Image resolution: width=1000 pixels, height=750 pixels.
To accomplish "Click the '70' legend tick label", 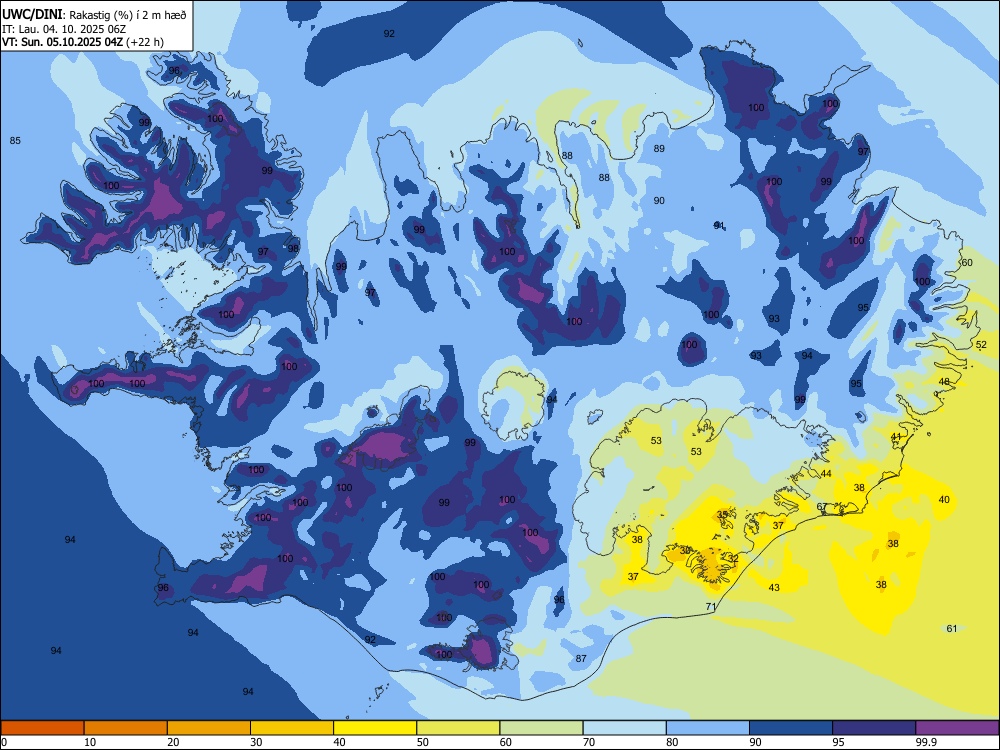I will point(589,742).
